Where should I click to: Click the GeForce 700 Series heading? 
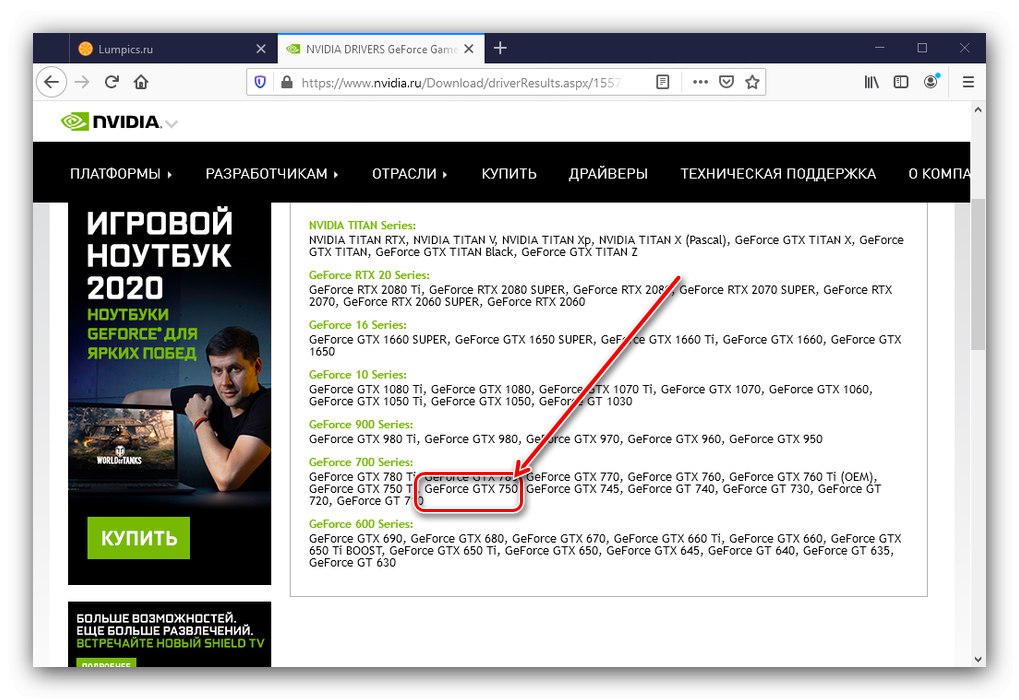[361, 461]
